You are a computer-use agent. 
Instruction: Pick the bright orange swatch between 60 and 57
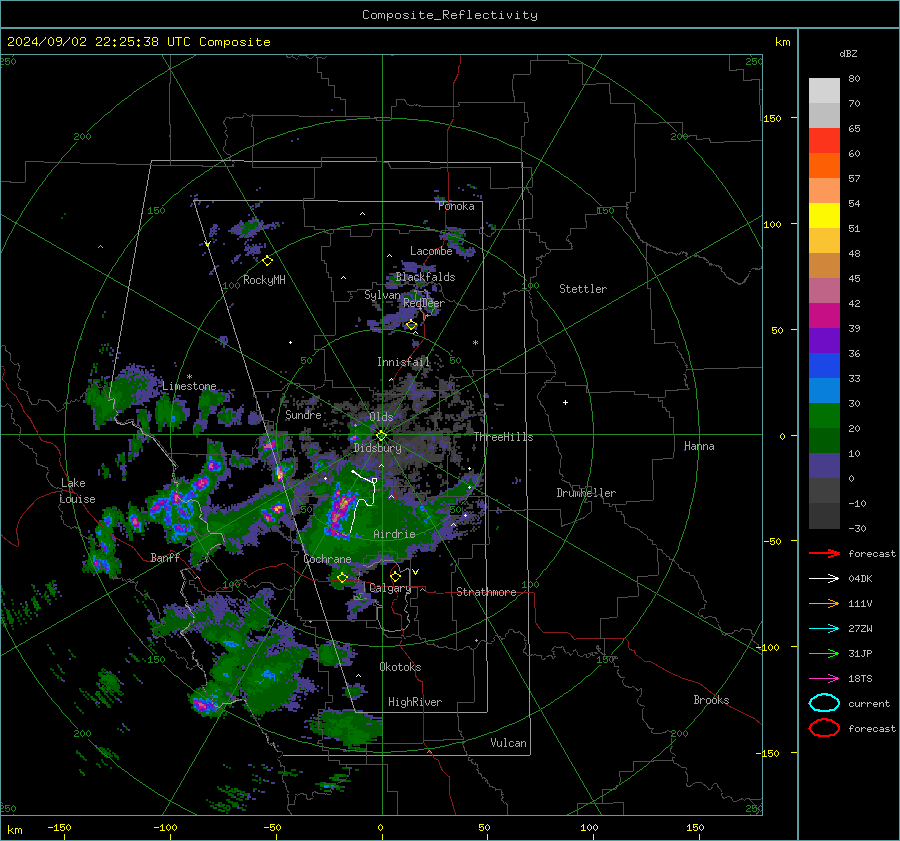click(824, 165)
